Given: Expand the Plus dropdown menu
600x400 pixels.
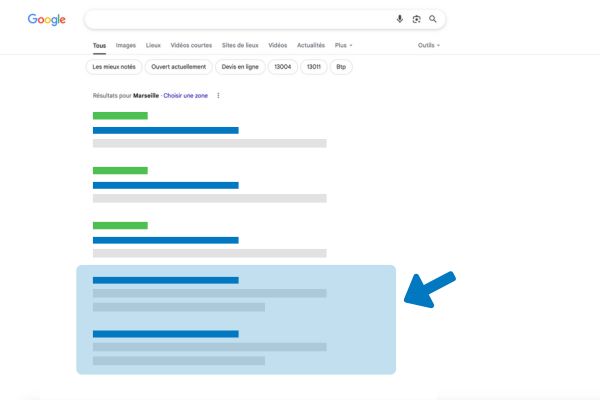Looking at the screenshot, I should point(343,45).
